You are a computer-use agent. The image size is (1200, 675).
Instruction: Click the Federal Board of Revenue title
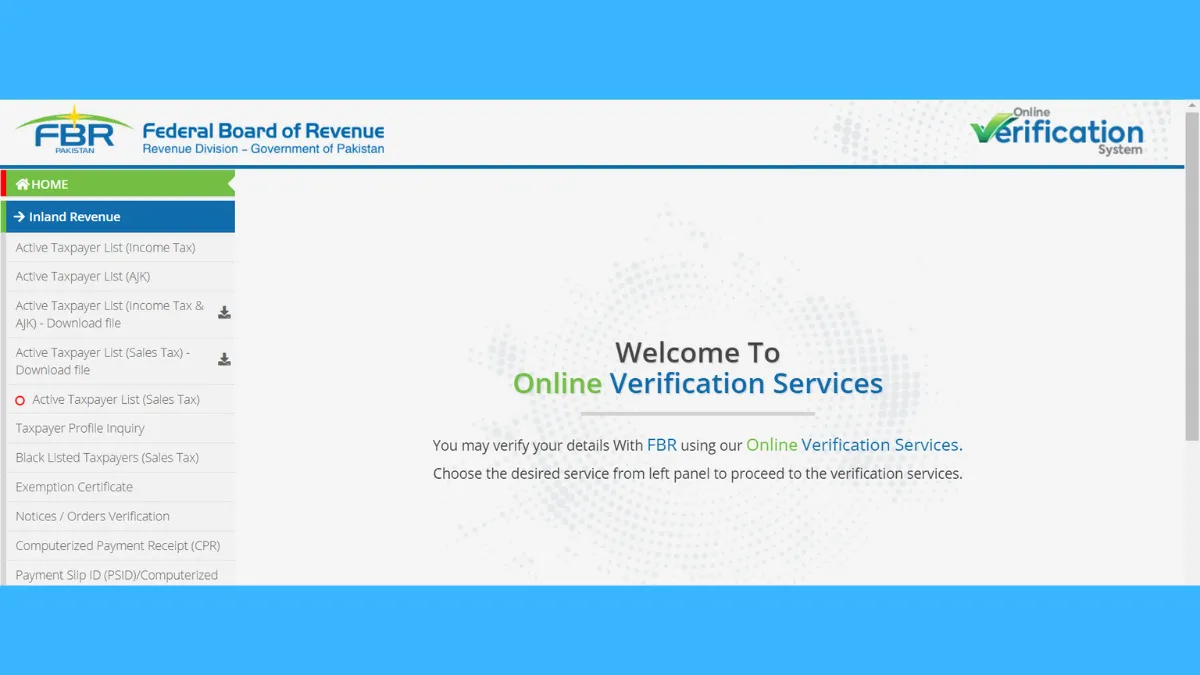(x=263, y=131)
